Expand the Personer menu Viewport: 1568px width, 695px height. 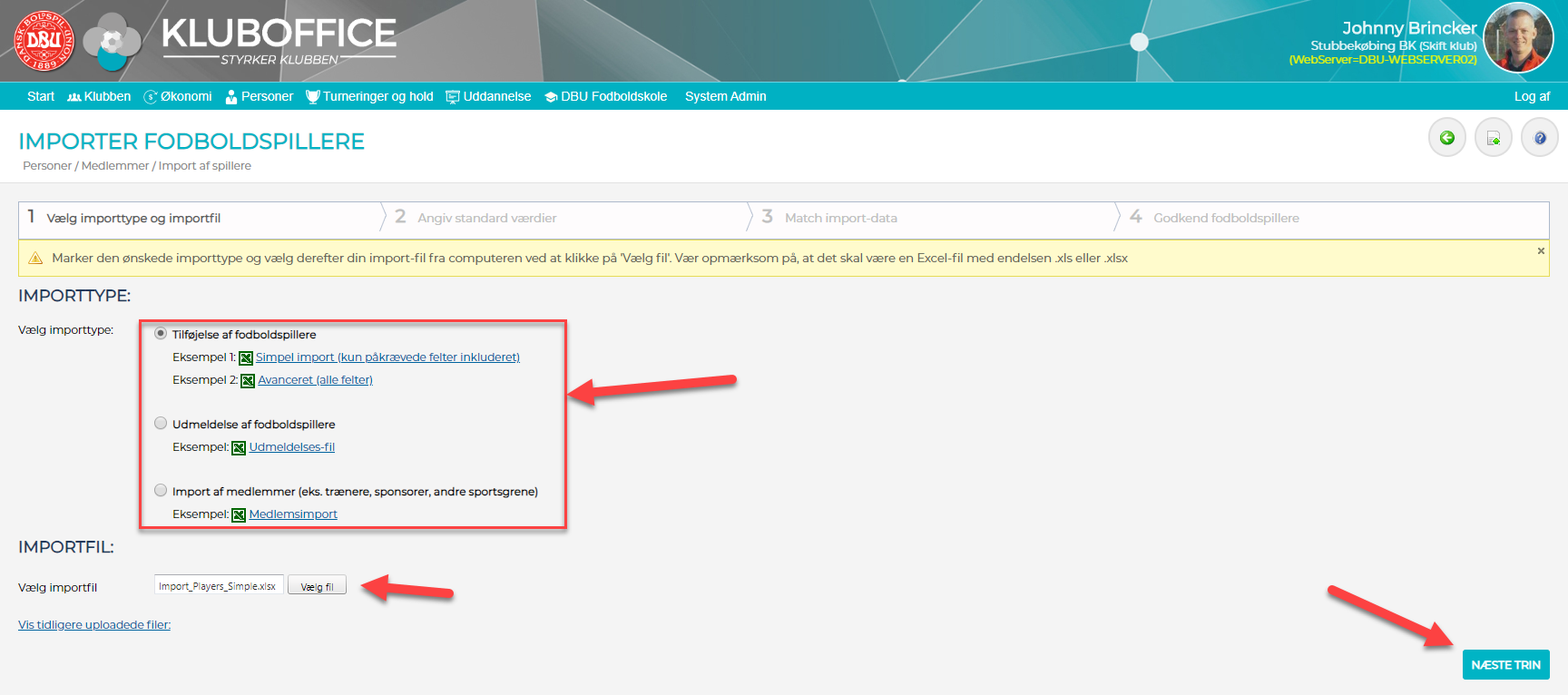259,96
